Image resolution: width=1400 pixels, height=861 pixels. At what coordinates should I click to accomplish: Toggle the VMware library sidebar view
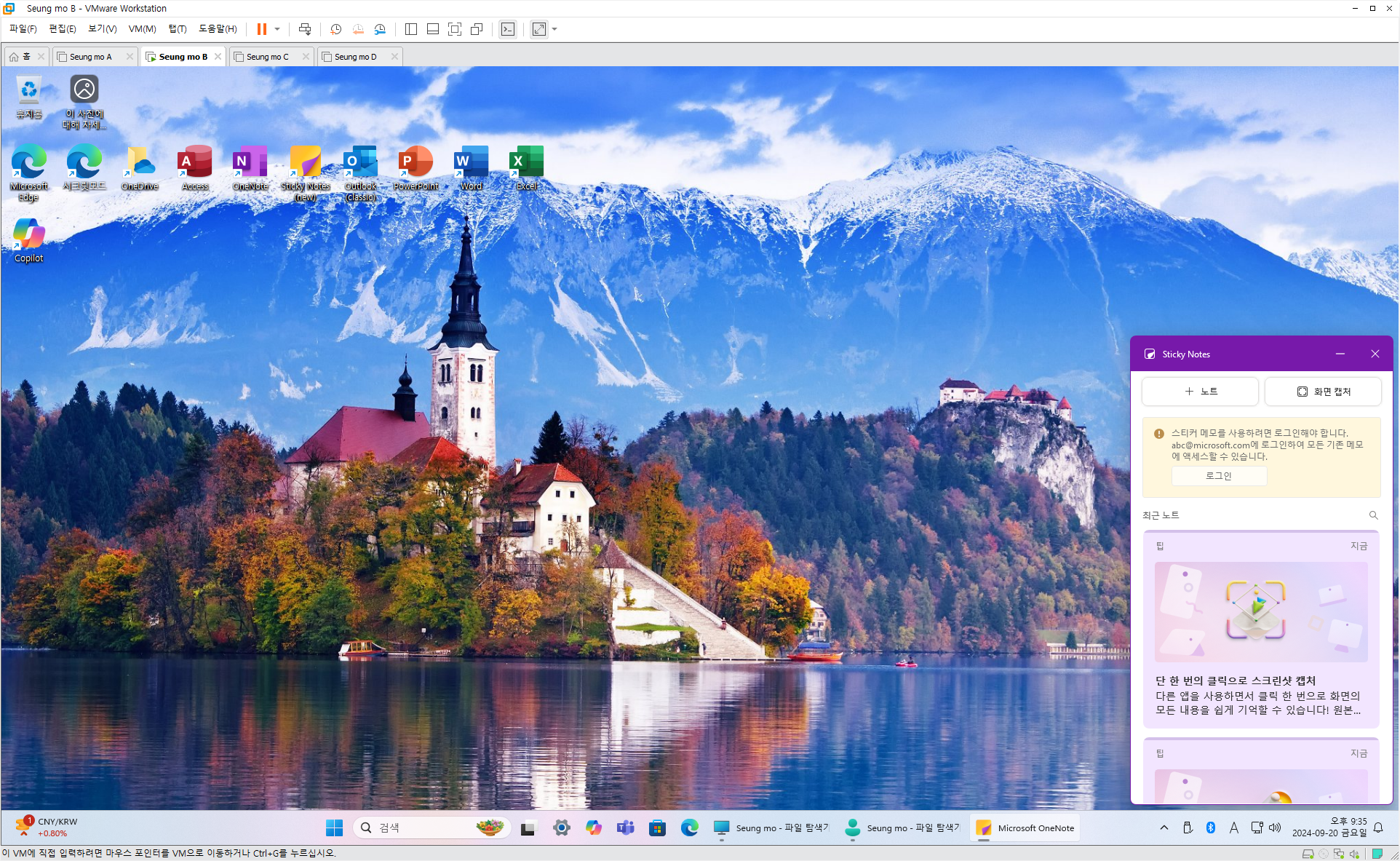[411, 29]
